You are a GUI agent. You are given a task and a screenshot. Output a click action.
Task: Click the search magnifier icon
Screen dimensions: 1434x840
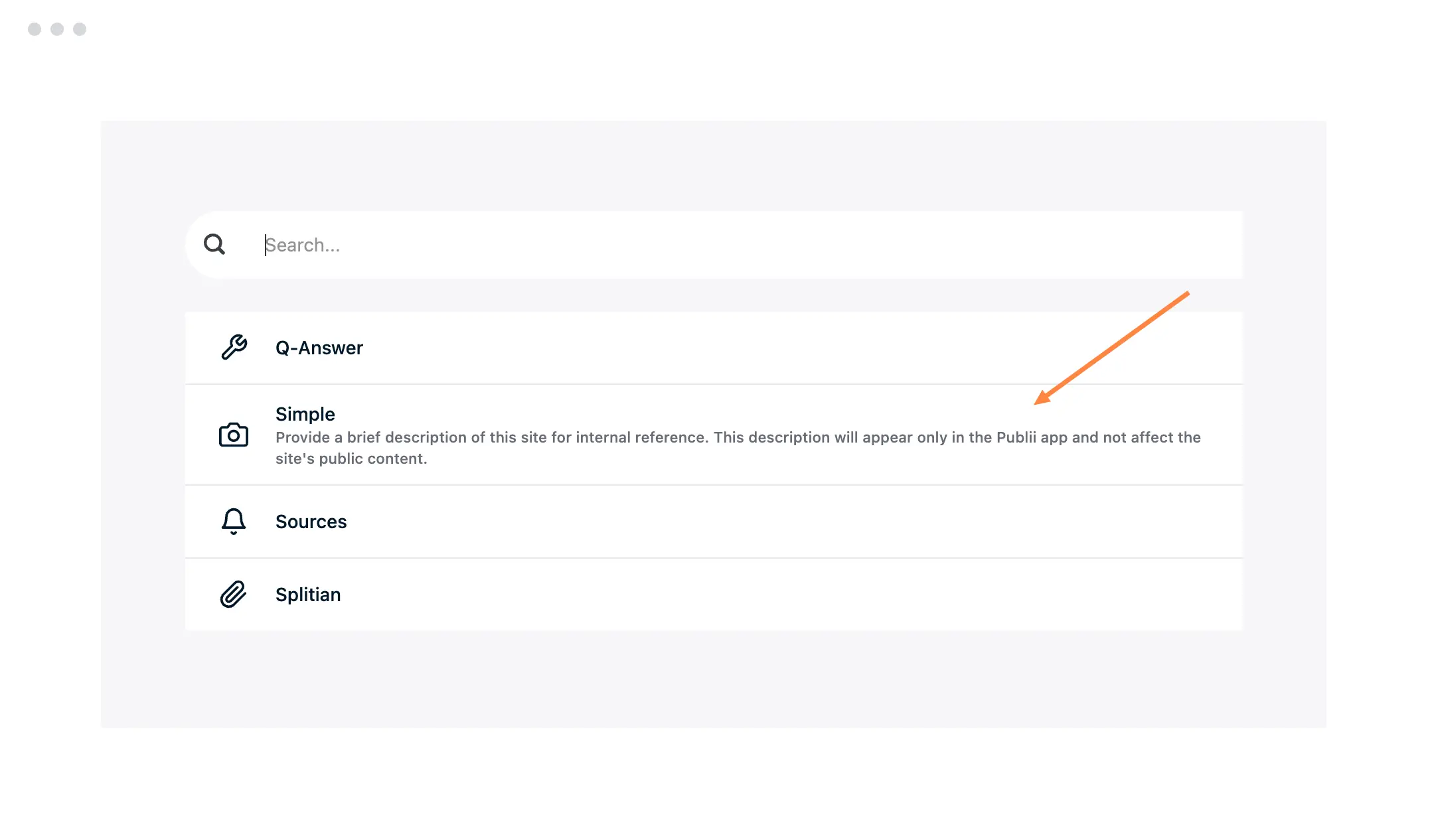213,244
